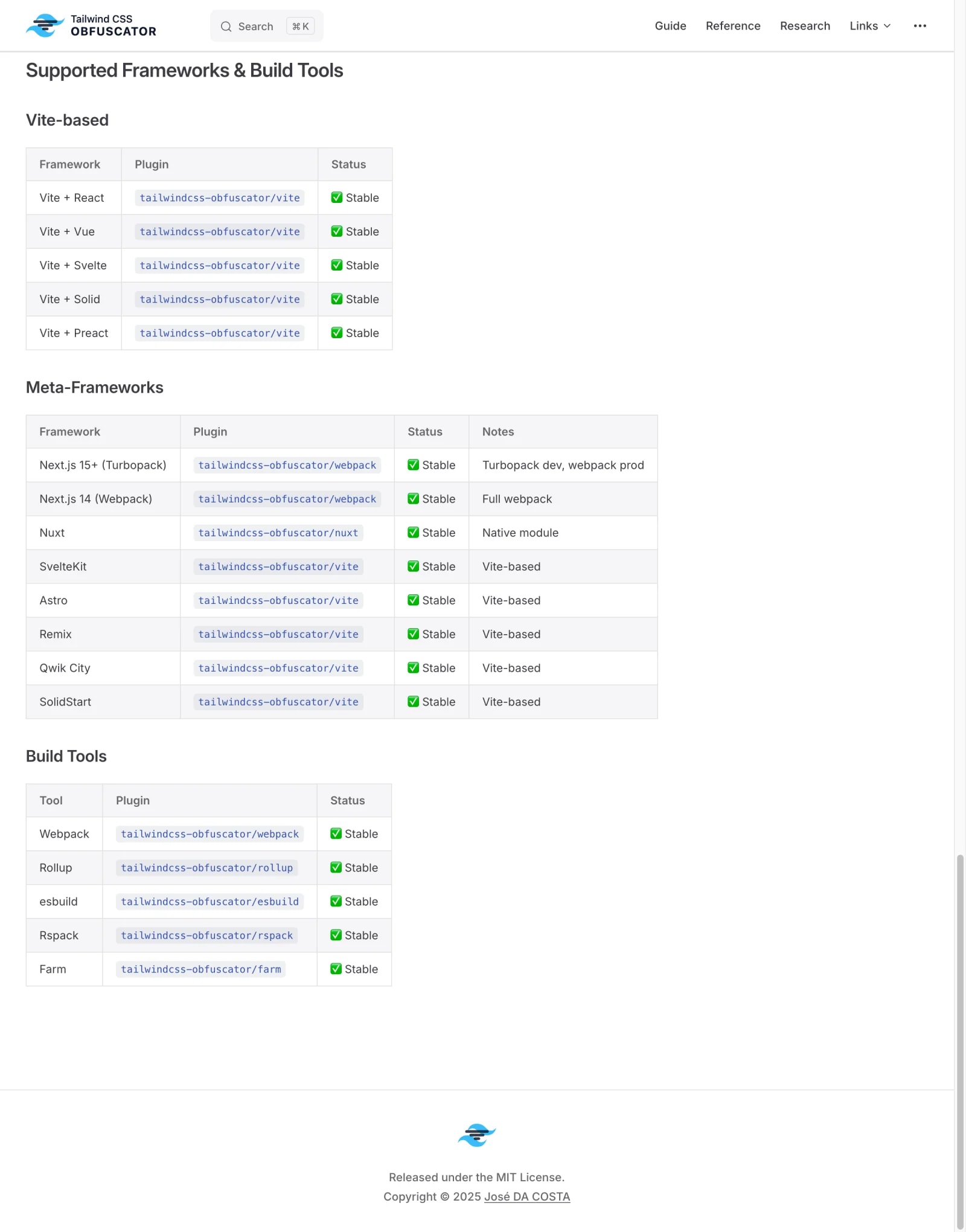966x1232 pixels.
Task: Click the footer fish logo icon
Action: click(477, 1134)
